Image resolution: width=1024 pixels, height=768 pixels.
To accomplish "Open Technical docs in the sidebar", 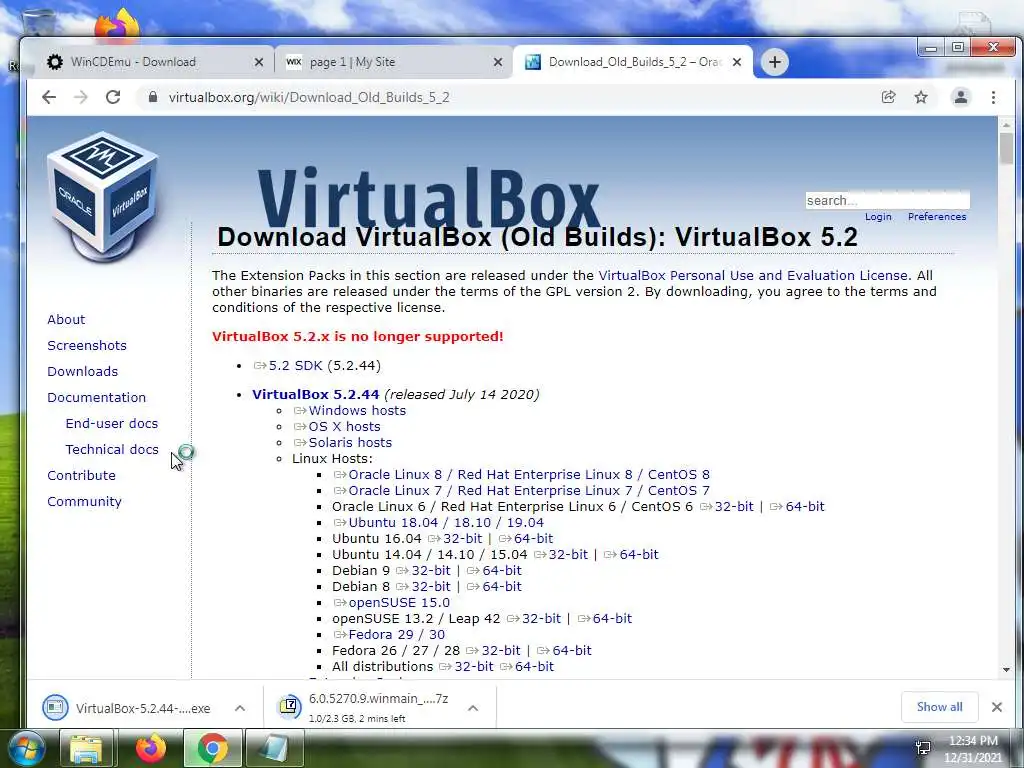I will 112,450.
